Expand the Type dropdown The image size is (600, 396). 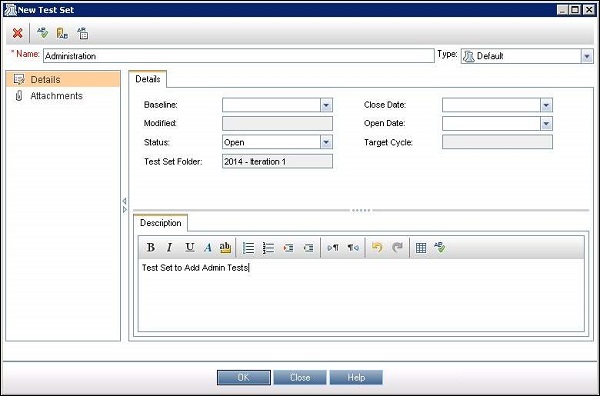point(587,56)
